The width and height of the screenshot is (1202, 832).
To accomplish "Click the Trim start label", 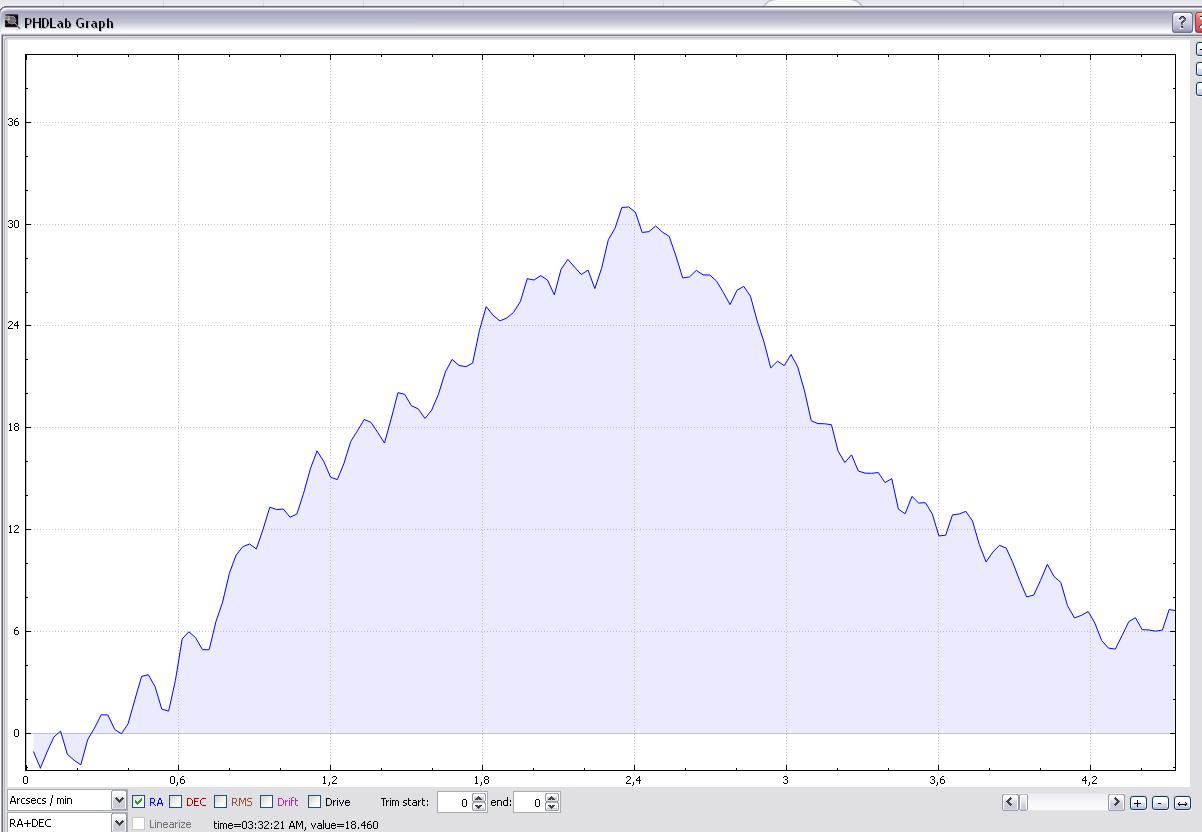I will 404,802.
